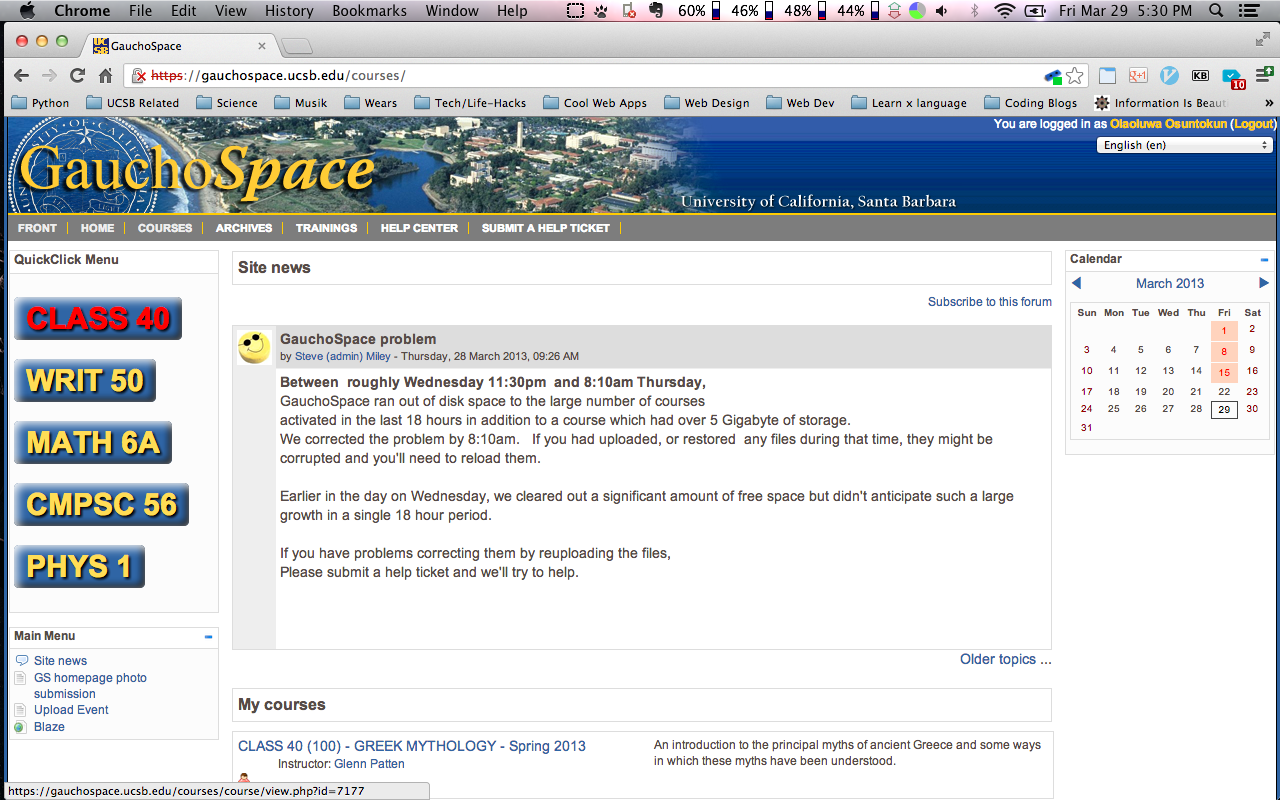Collapse the Calendar block
The width and height of the screenshot is (1280, 800).
click(x=1265, y=259)
